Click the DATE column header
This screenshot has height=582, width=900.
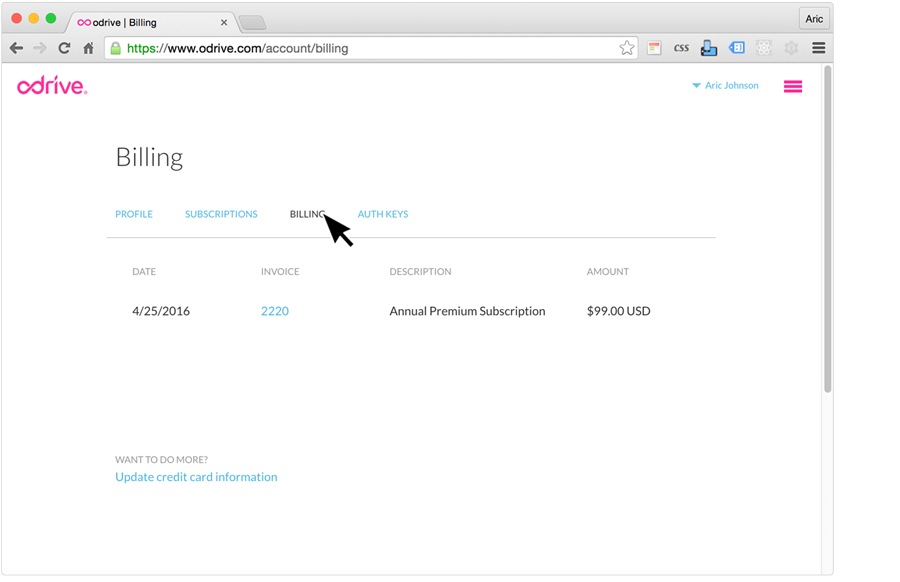click(144, 271)
